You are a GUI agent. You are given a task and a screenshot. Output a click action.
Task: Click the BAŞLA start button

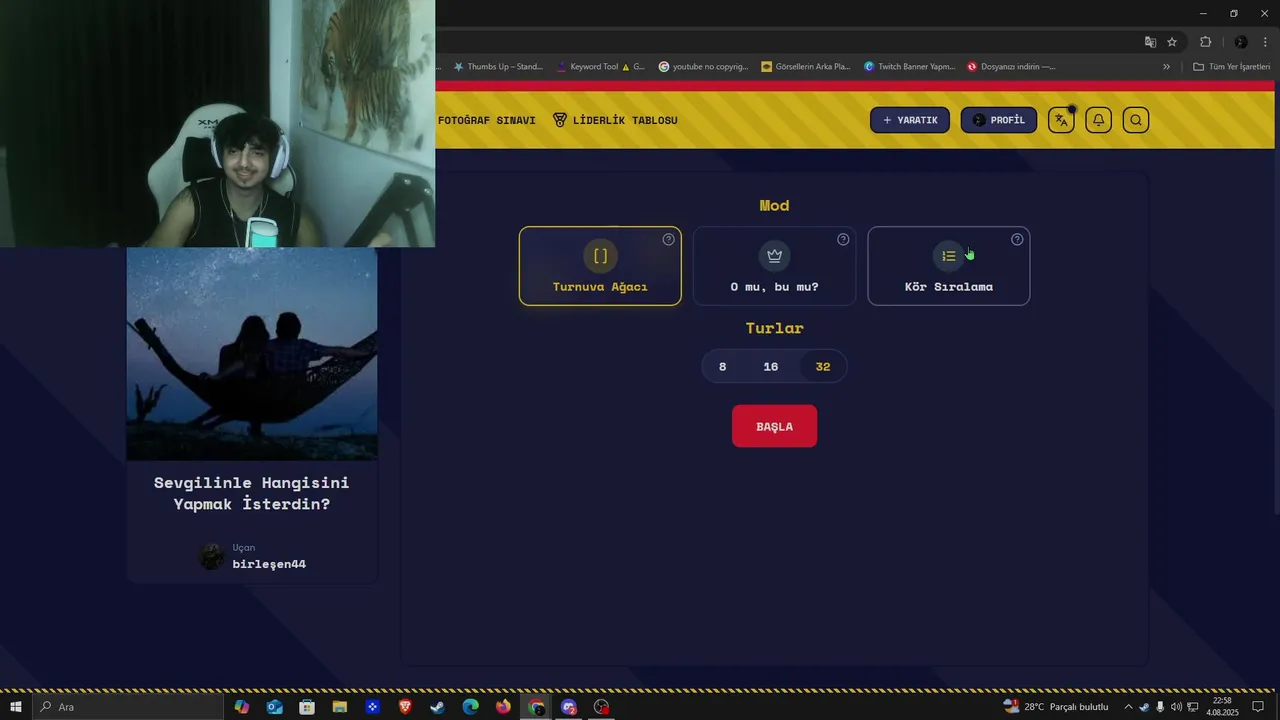774,426
